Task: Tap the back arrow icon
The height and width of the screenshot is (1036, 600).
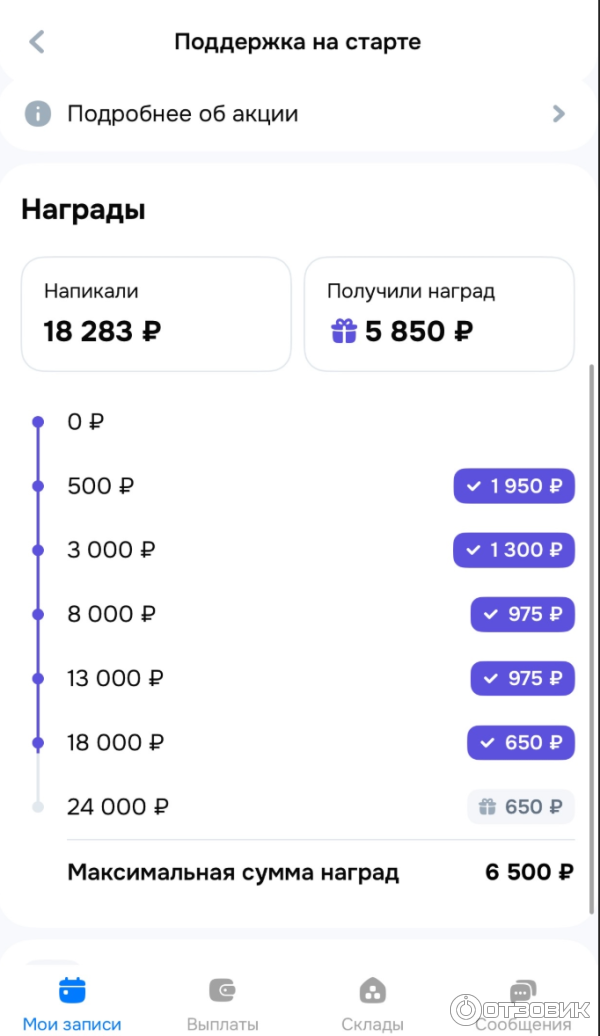Action: click(37, 42)
